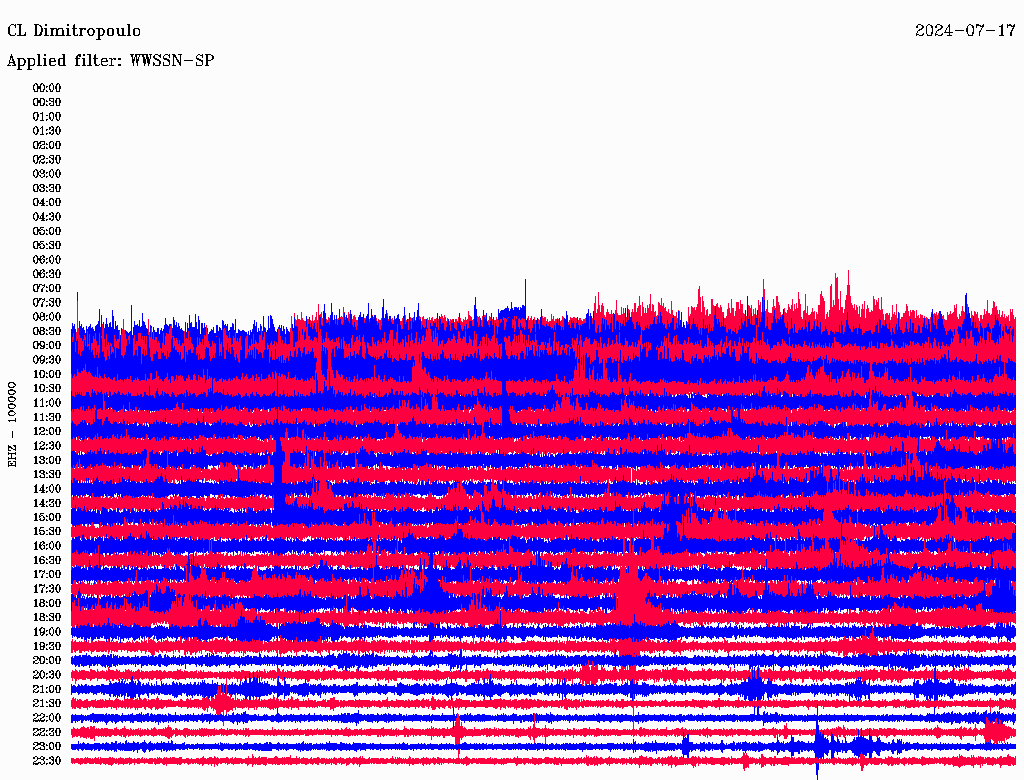Select the 00:30 time label
Image resolution: width=1024 pixels, height=780 pixels.
(x=47, y=102)
